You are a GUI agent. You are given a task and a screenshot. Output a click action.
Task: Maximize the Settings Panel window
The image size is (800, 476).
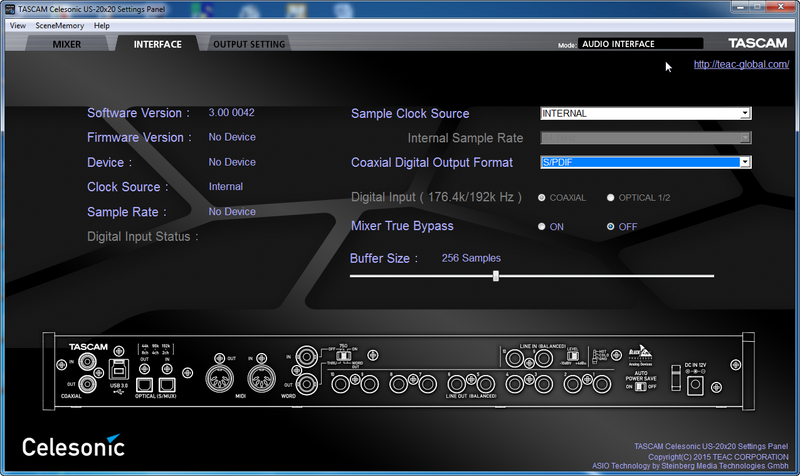[757, 7]
